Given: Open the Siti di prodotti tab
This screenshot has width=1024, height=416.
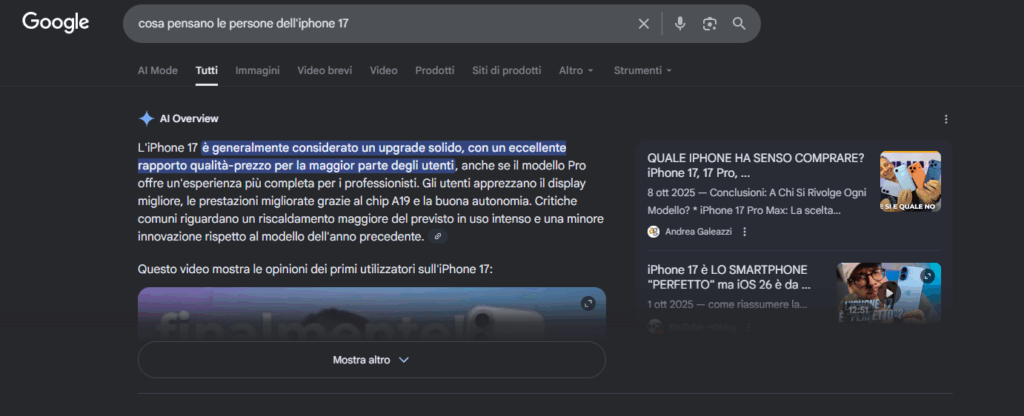Looking at the screenshot, I should click(507, 71).
